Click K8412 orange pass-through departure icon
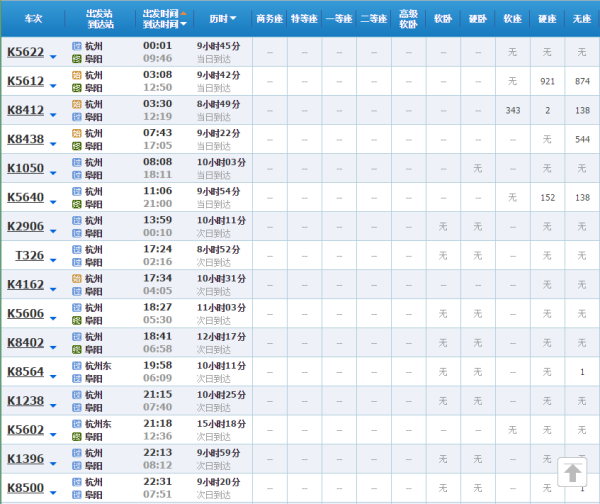This screenshot has height=504, width=600. point(77,104)
